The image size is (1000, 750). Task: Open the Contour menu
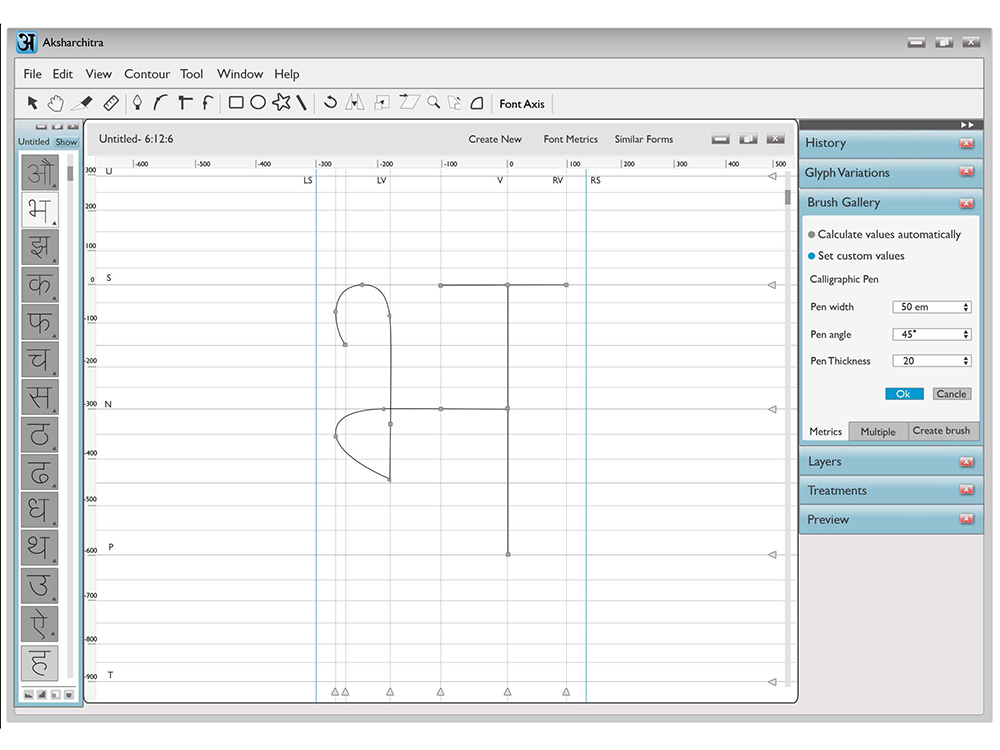[x=147, y=74]
